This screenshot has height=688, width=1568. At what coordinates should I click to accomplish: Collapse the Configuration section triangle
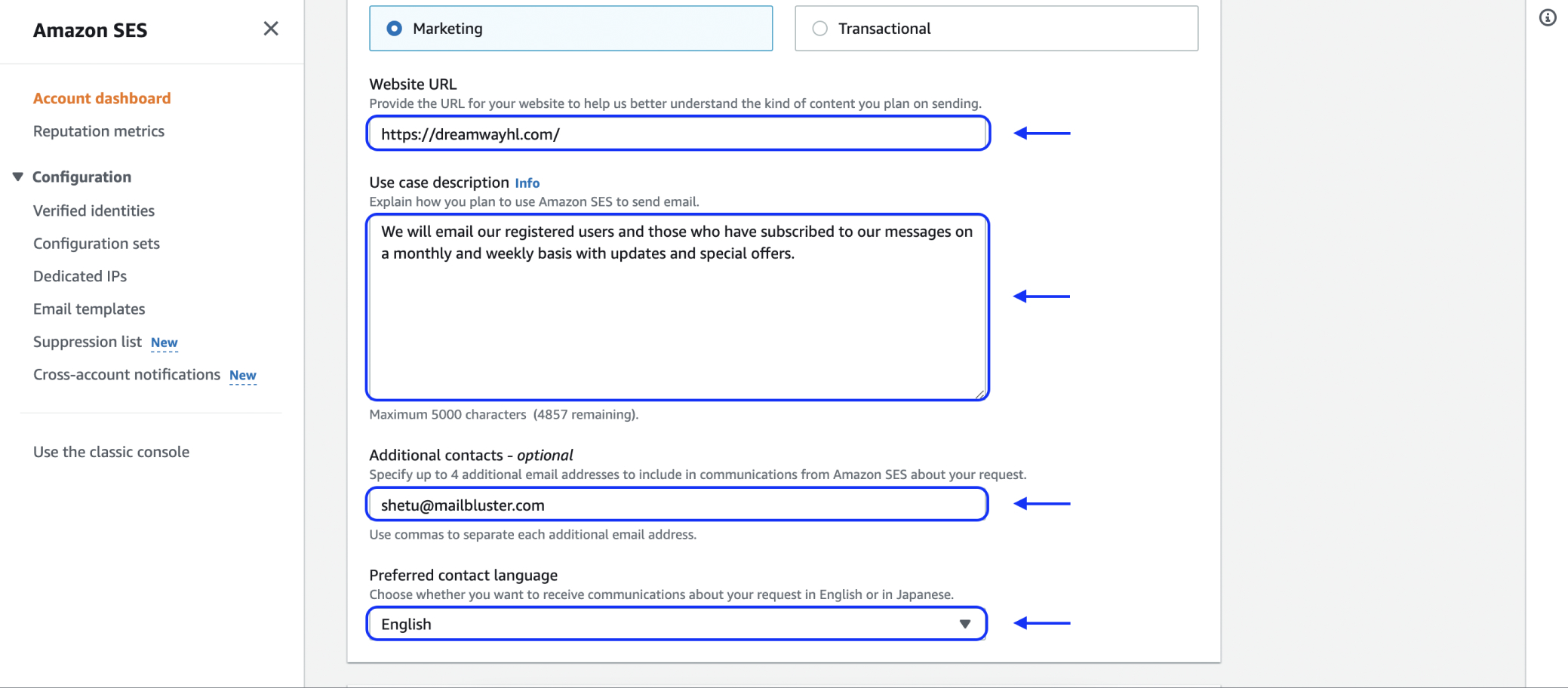point(18,177)
